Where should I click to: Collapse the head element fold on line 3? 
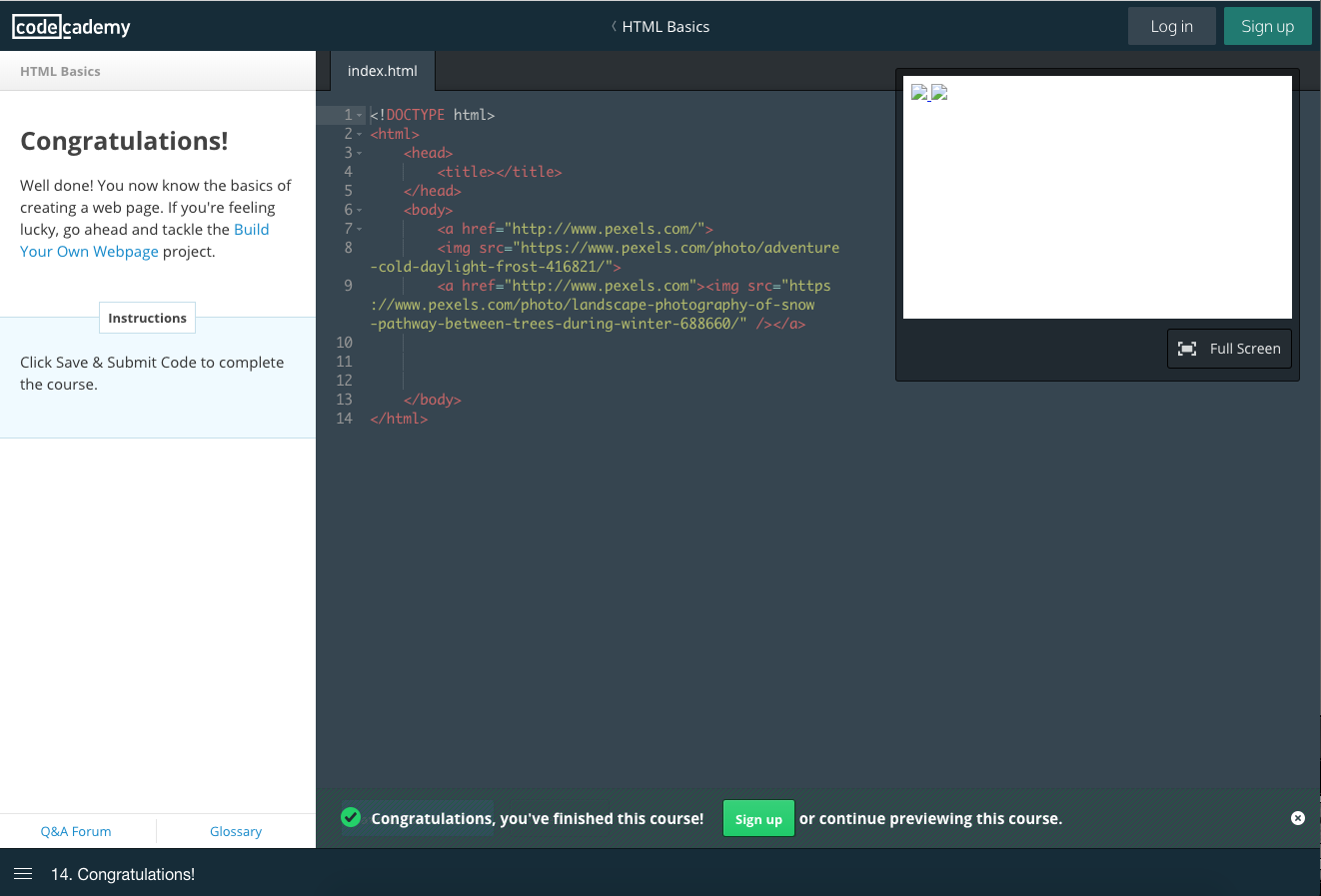pos(359,152)
